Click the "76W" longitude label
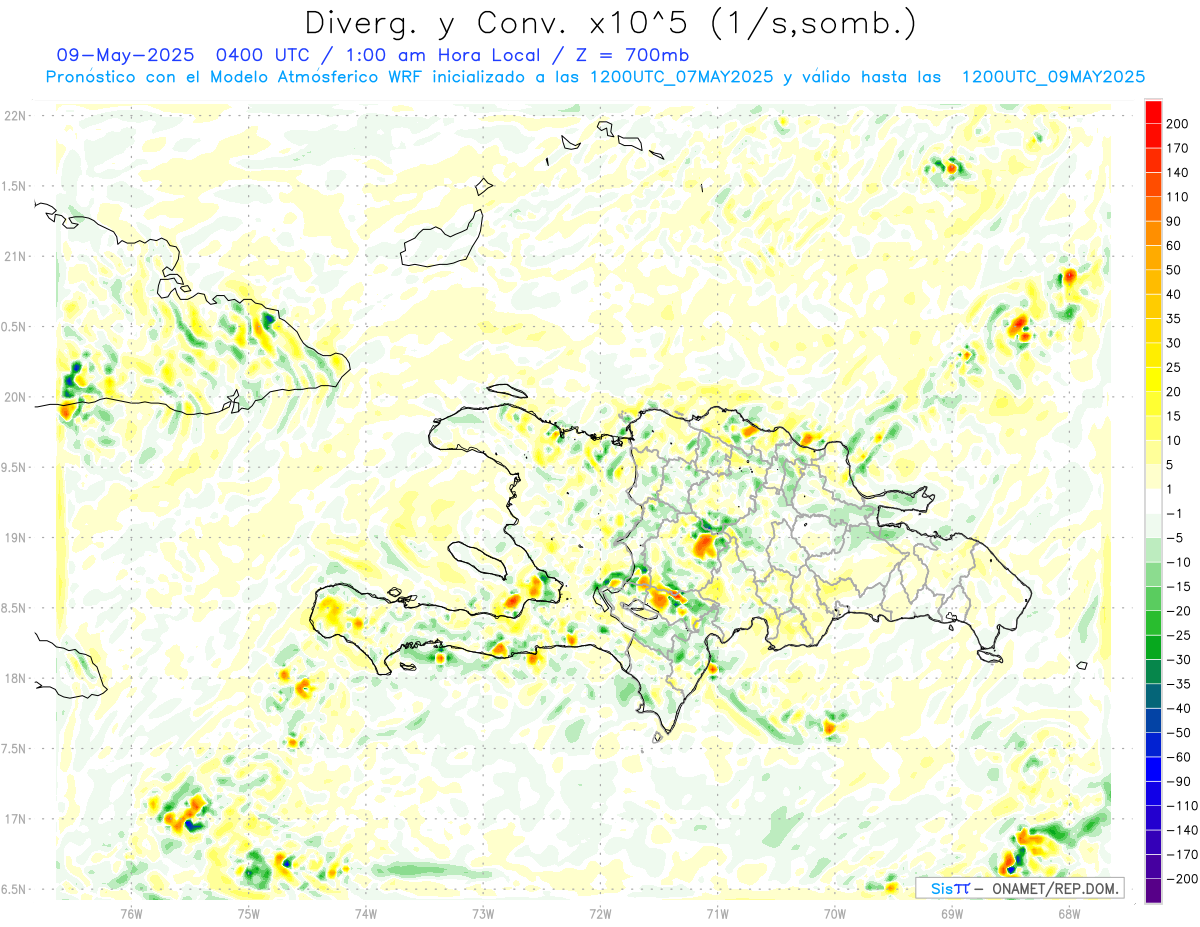This screenshot has width=1200, height=927. click(x=132, y=912)
